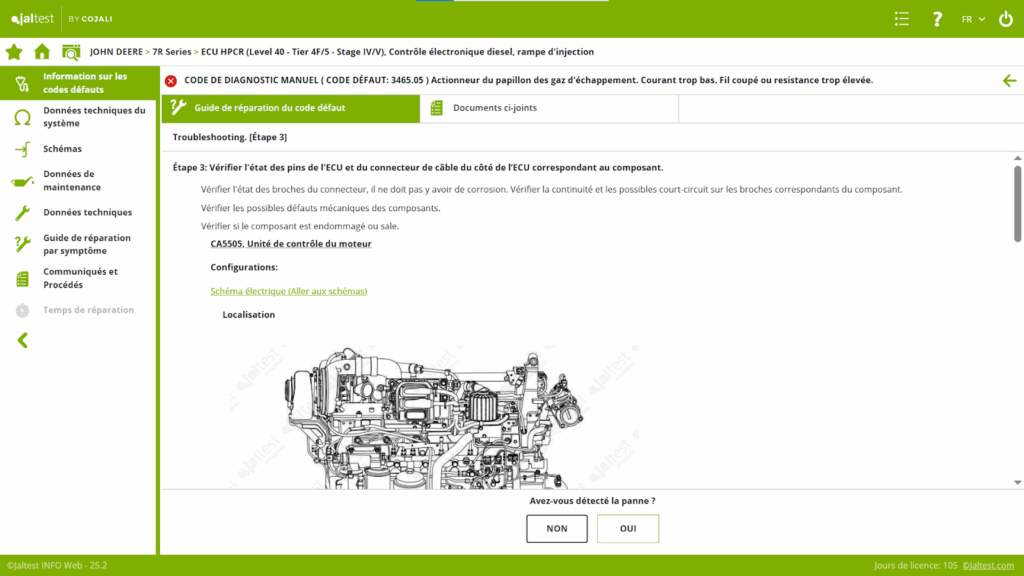Screen dimensions: 1024x576
Task: Open the vehicle search icon
Action: pyautogui.click(x=70, y=52)
